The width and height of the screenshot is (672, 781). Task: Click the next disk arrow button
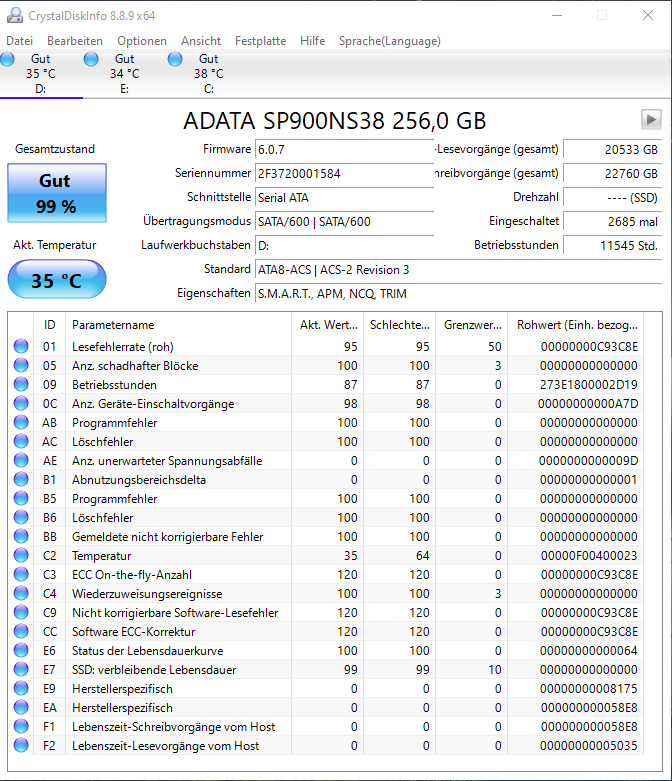651,120
